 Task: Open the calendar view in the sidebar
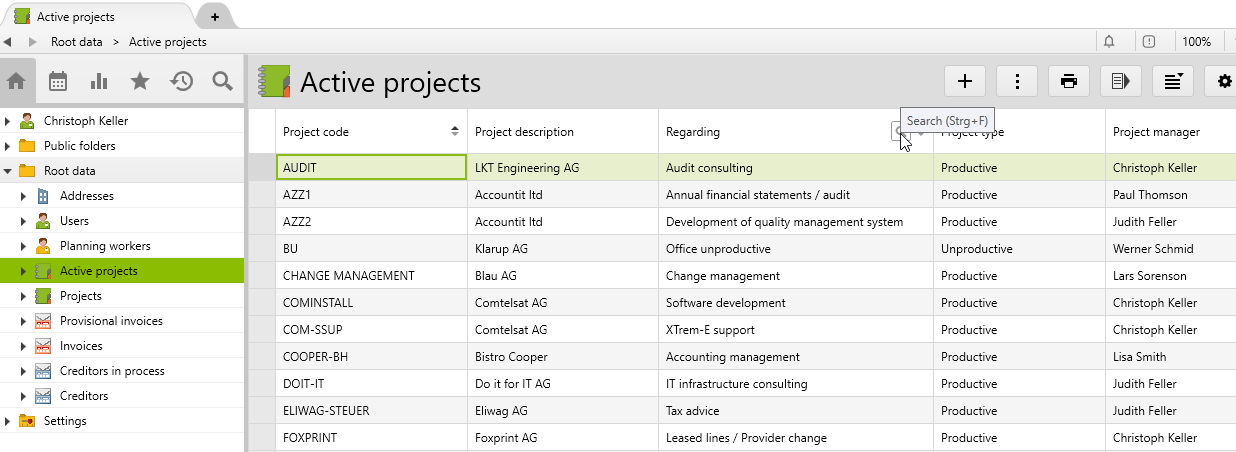[x=58, y=82]
